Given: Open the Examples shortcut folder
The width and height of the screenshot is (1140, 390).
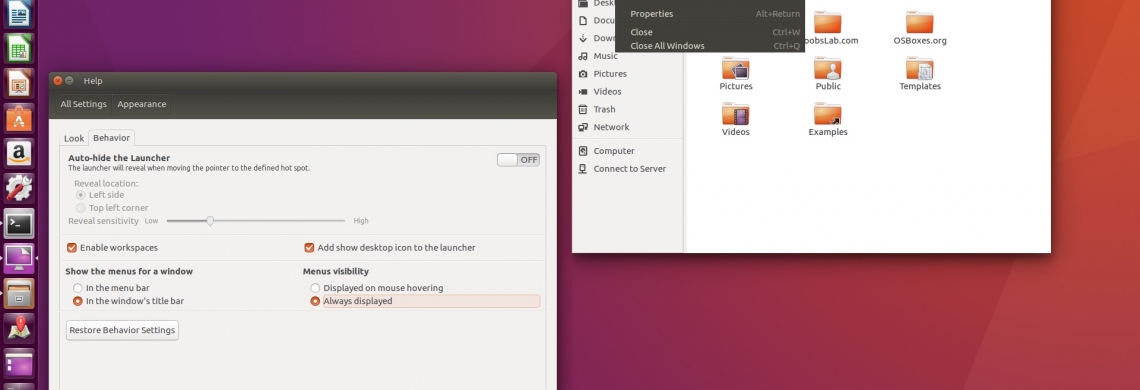Looking at the screenshot, I should pyautogui.click(x=828, y=119).
